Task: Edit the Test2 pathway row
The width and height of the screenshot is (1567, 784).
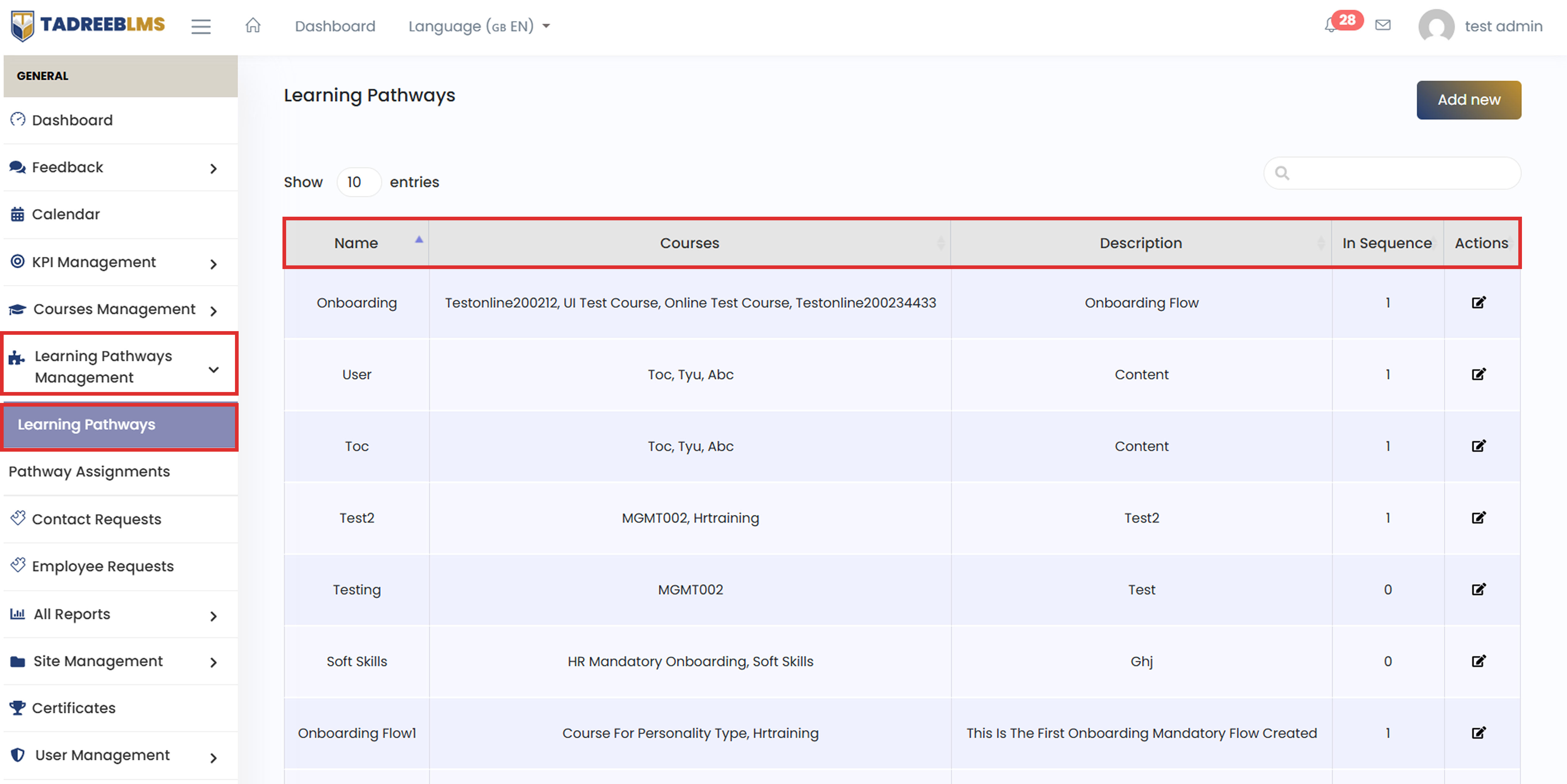Action: [1479, 518]
